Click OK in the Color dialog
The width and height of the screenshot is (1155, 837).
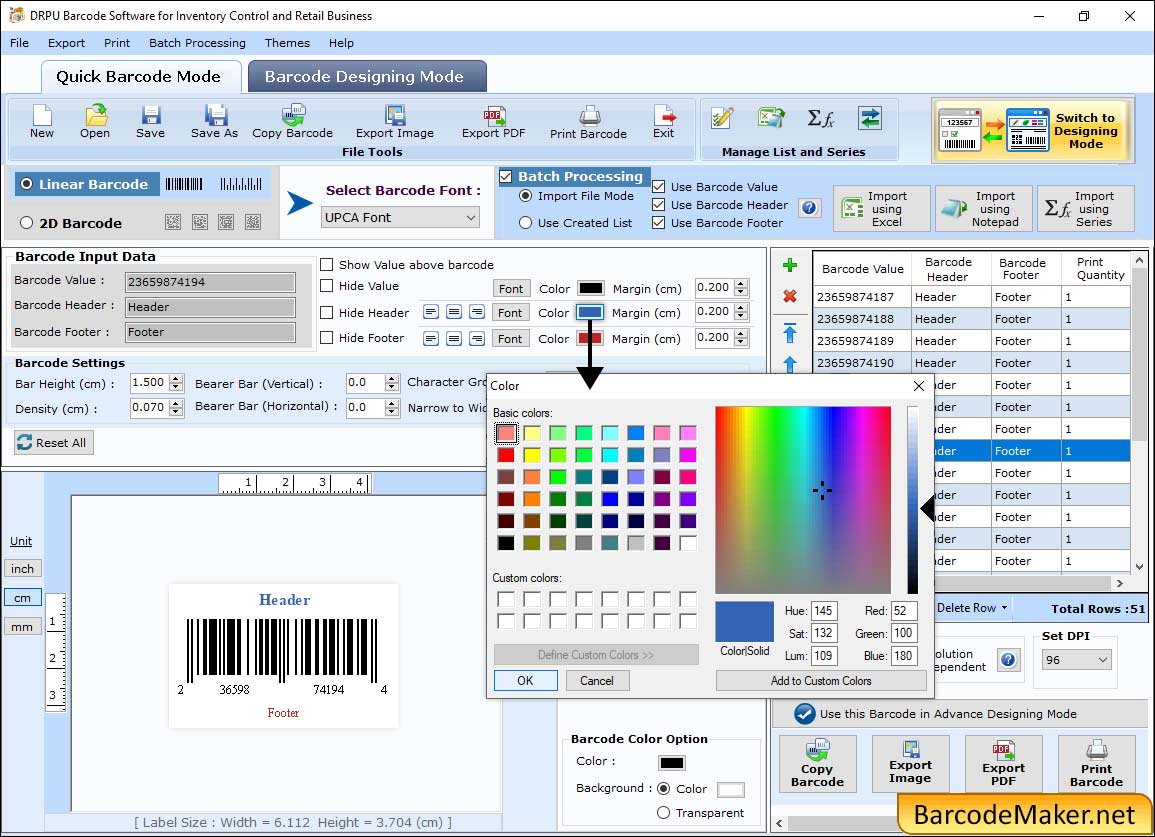[x=525, y=681]
